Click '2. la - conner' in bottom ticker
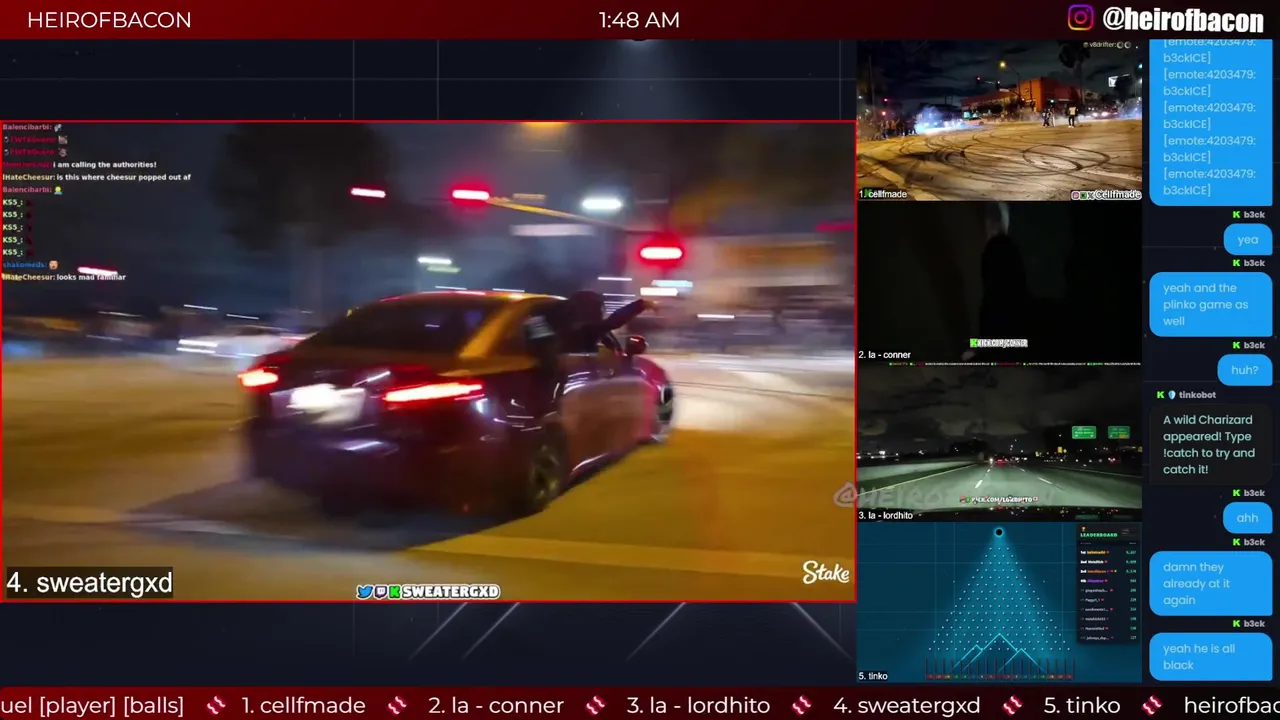This screenshot has width=1280, height=720. 496,705
